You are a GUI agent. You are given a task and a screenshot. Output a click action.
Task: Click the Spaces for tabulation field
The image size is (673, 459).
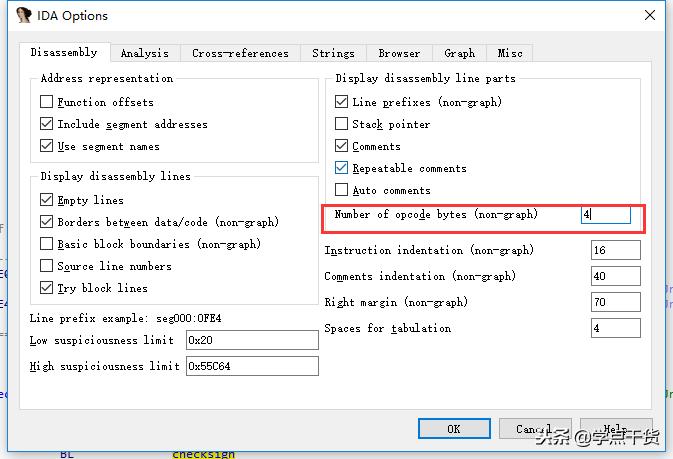point(615,328)
